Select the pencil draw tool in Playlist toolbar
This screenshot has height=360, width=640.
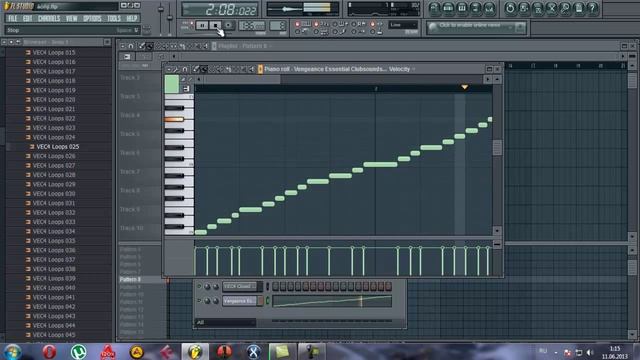tap(142, 46)
